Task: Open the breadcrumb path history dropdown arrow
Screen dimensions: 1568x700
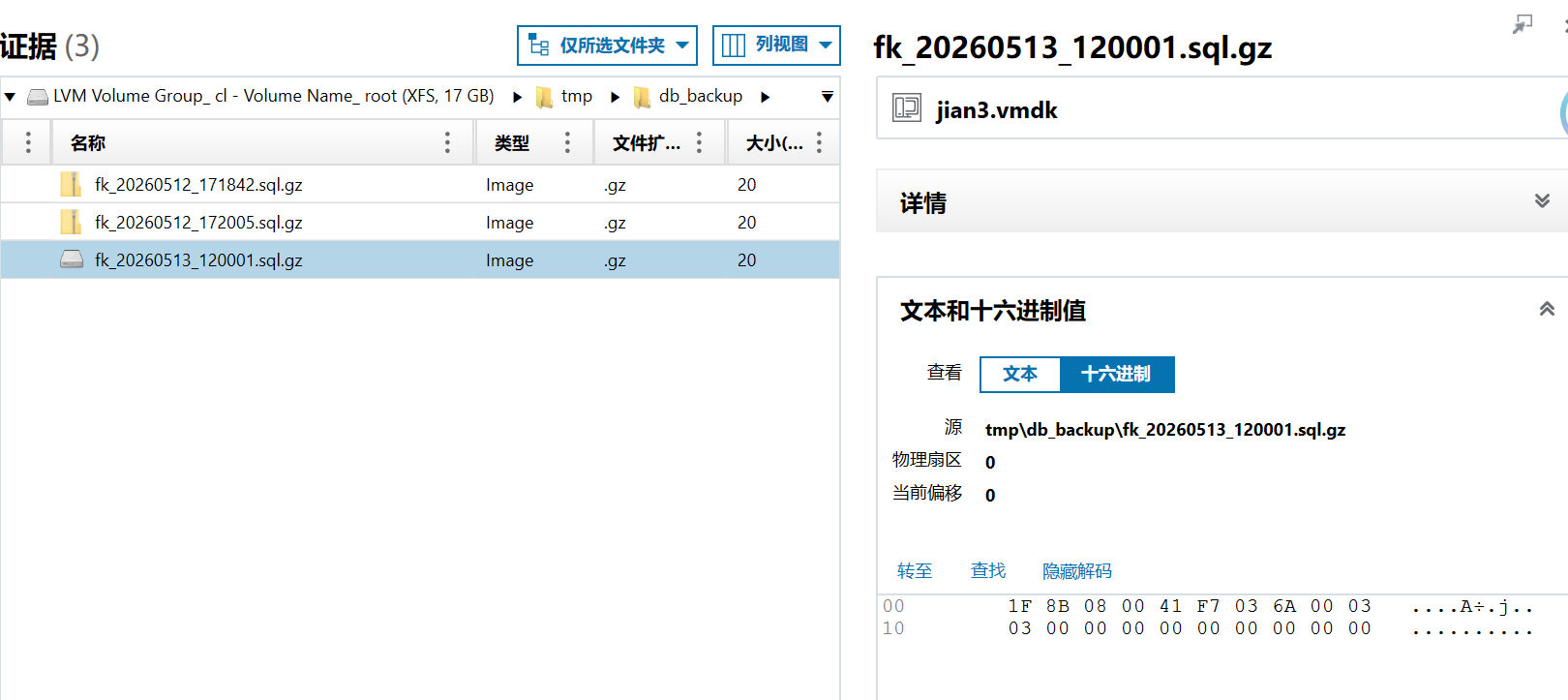Action: click(x=828, y=97)
